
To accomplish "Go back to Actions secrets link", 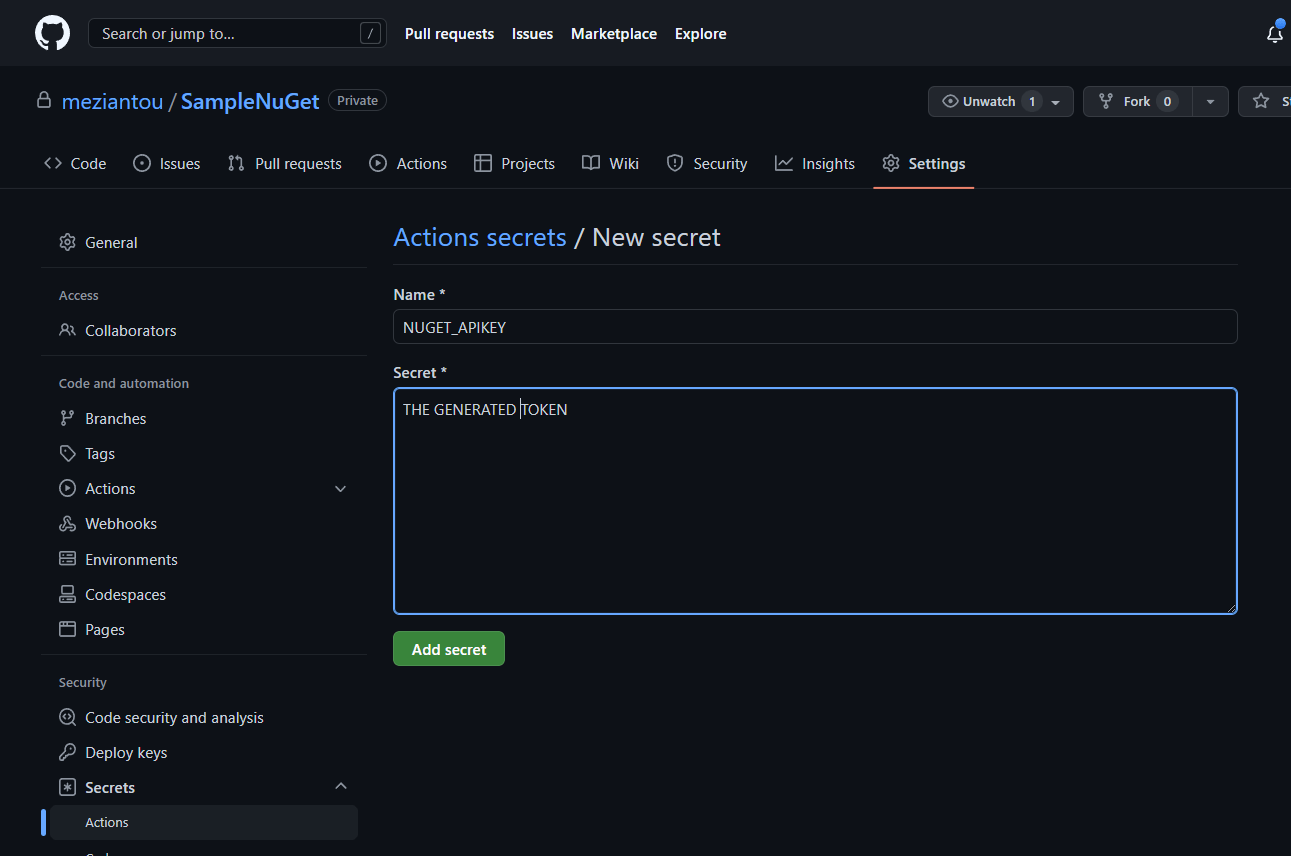I will point(480,238).
